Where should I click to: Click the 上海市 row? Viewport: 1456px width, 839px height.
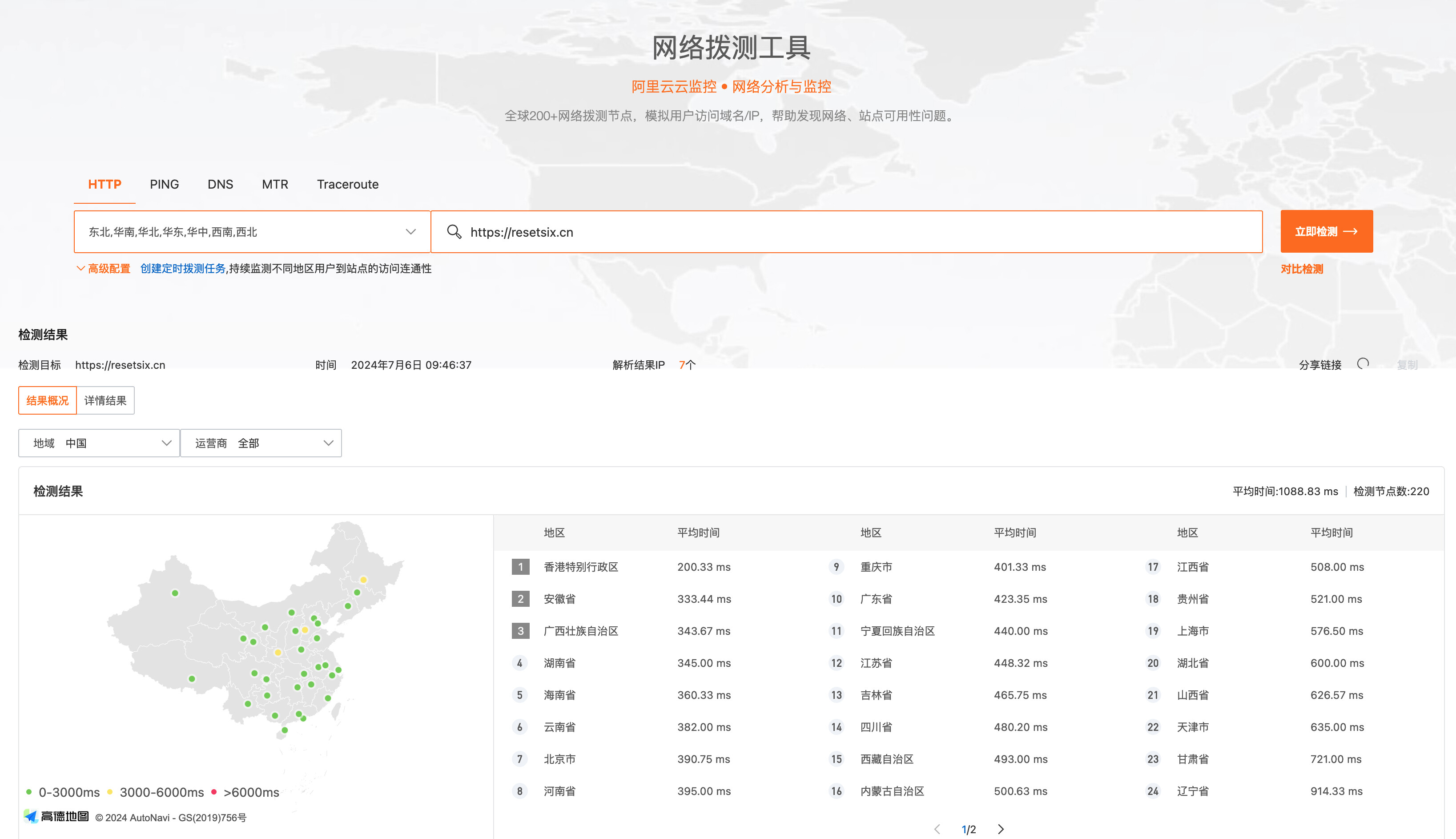[1286, 630]
